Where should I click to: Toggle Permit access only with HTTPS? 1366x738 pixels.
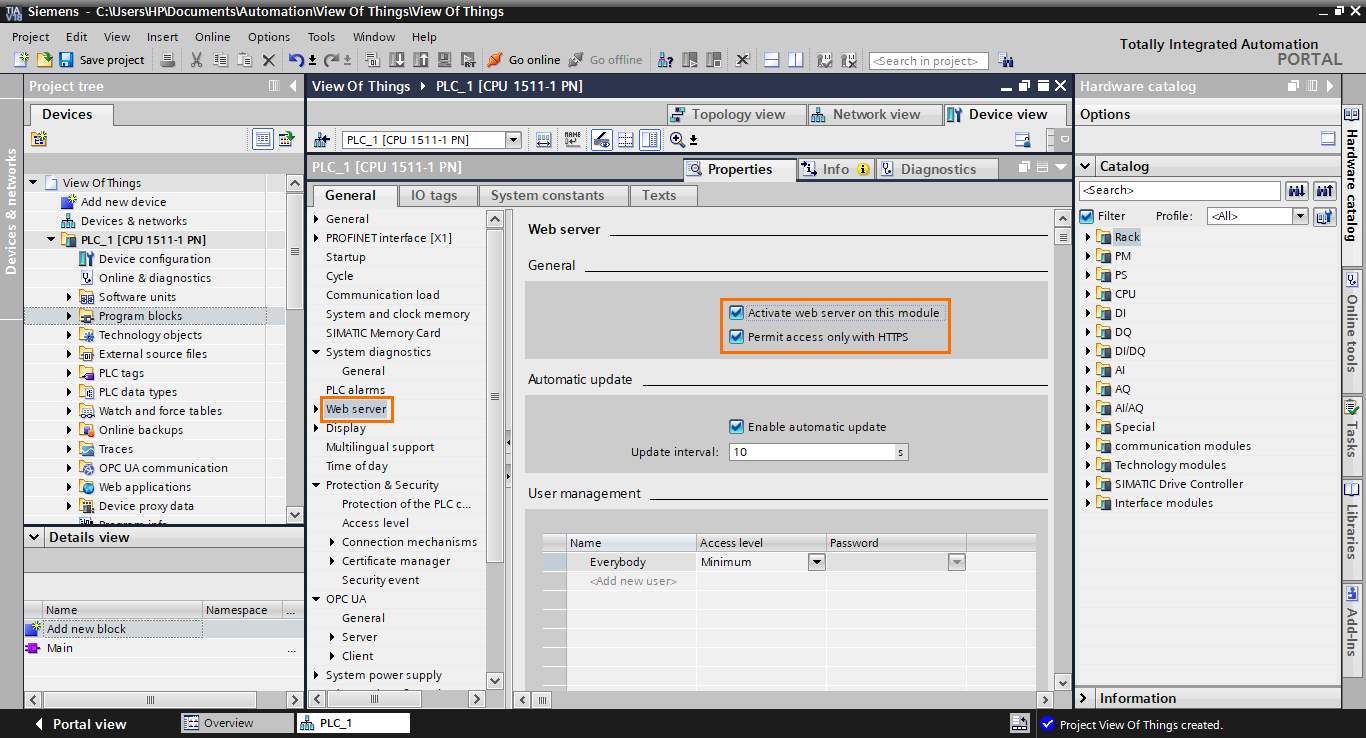(x=737, y=337)
